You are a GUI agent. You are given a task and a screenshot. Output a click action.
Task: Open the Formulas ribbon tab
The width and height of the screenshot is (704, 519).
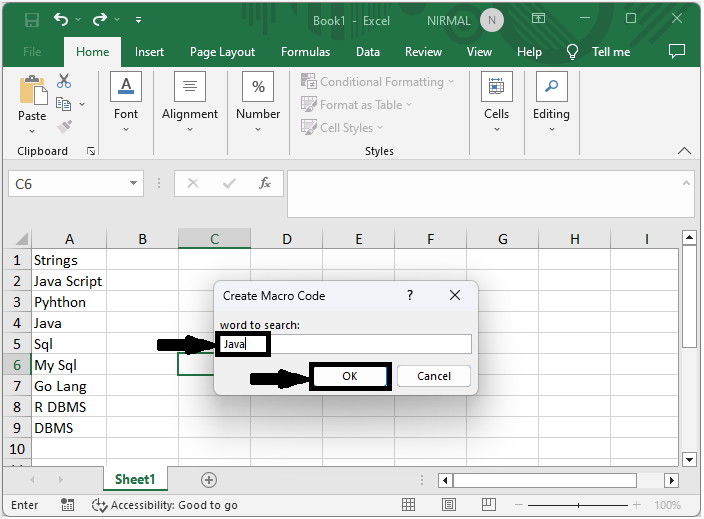[305, 52]
